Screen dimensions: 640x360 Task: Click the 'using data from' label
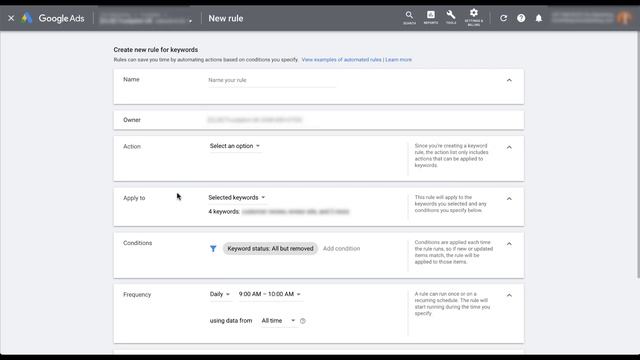(231, 321)
